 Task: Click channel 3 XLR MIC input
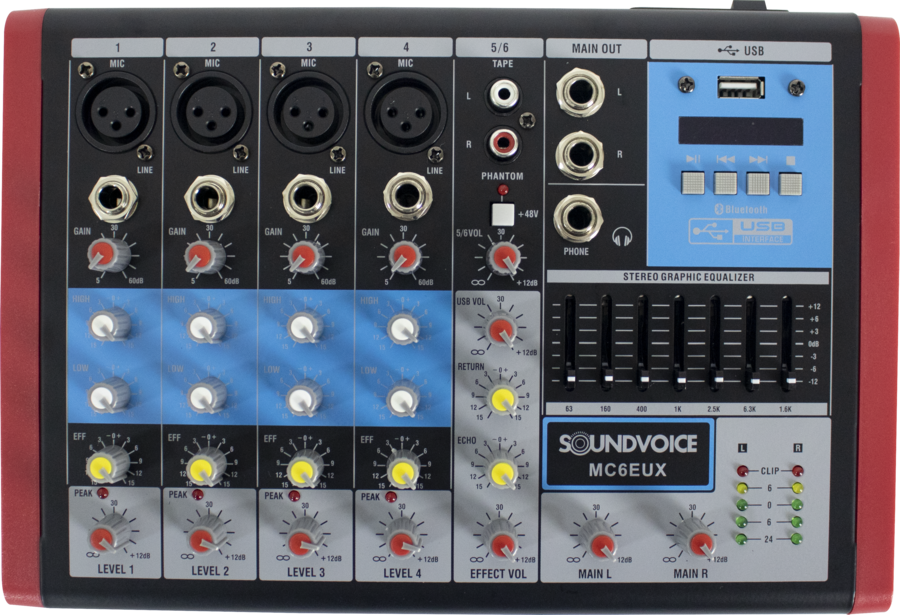click(308, 111)
